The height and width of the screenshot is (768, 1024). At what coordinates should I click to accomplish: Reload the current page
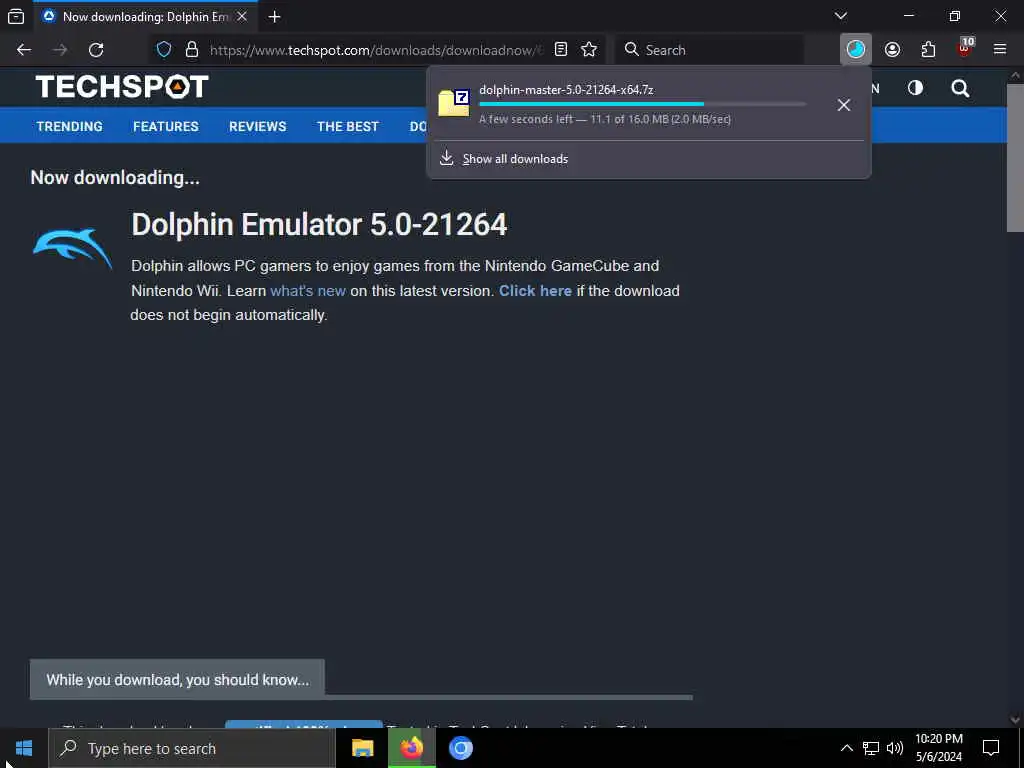point(96,50)
